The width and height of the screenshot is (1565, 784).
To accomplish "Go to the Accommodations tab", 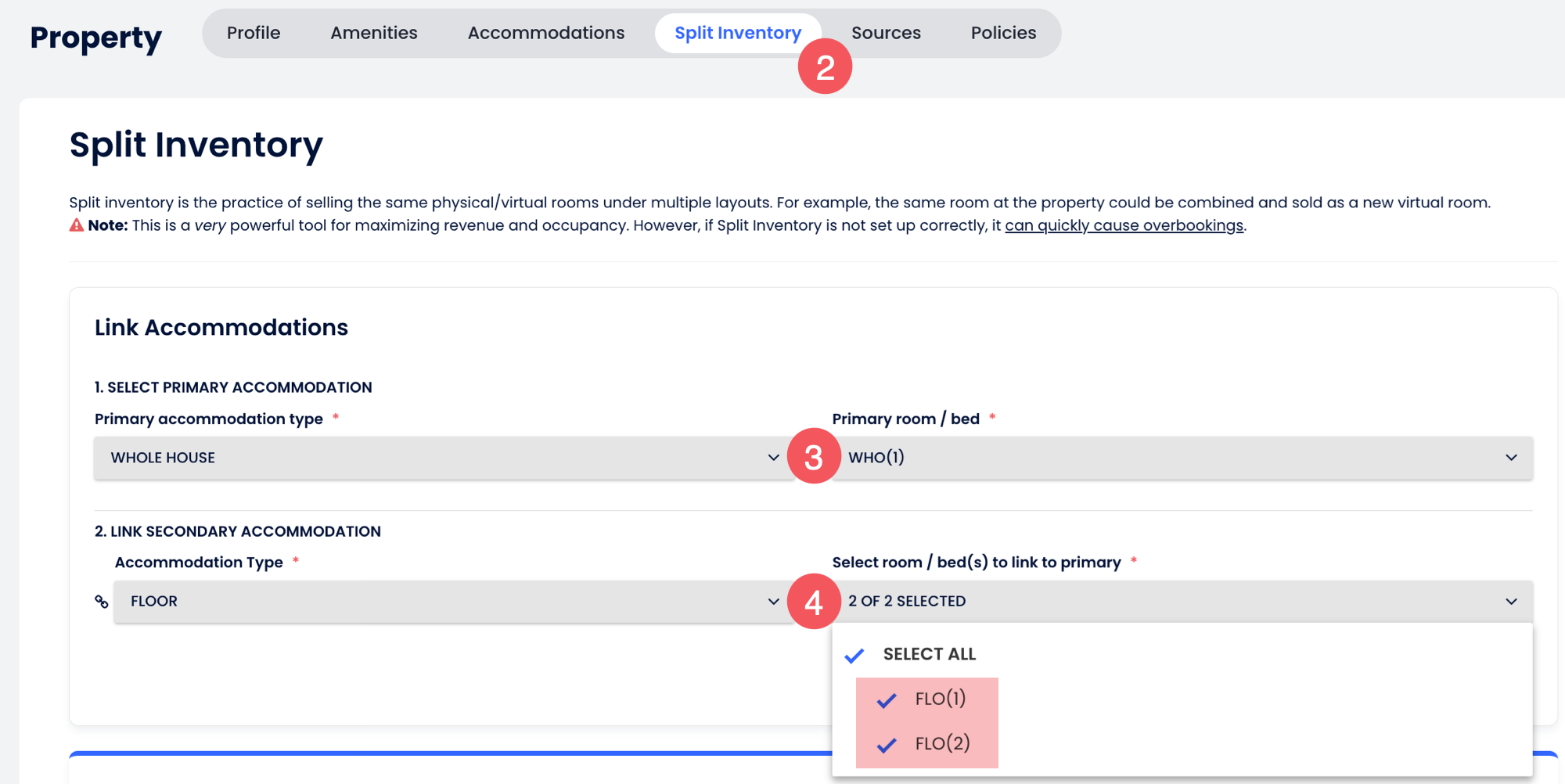I will (x=546, y=33).
